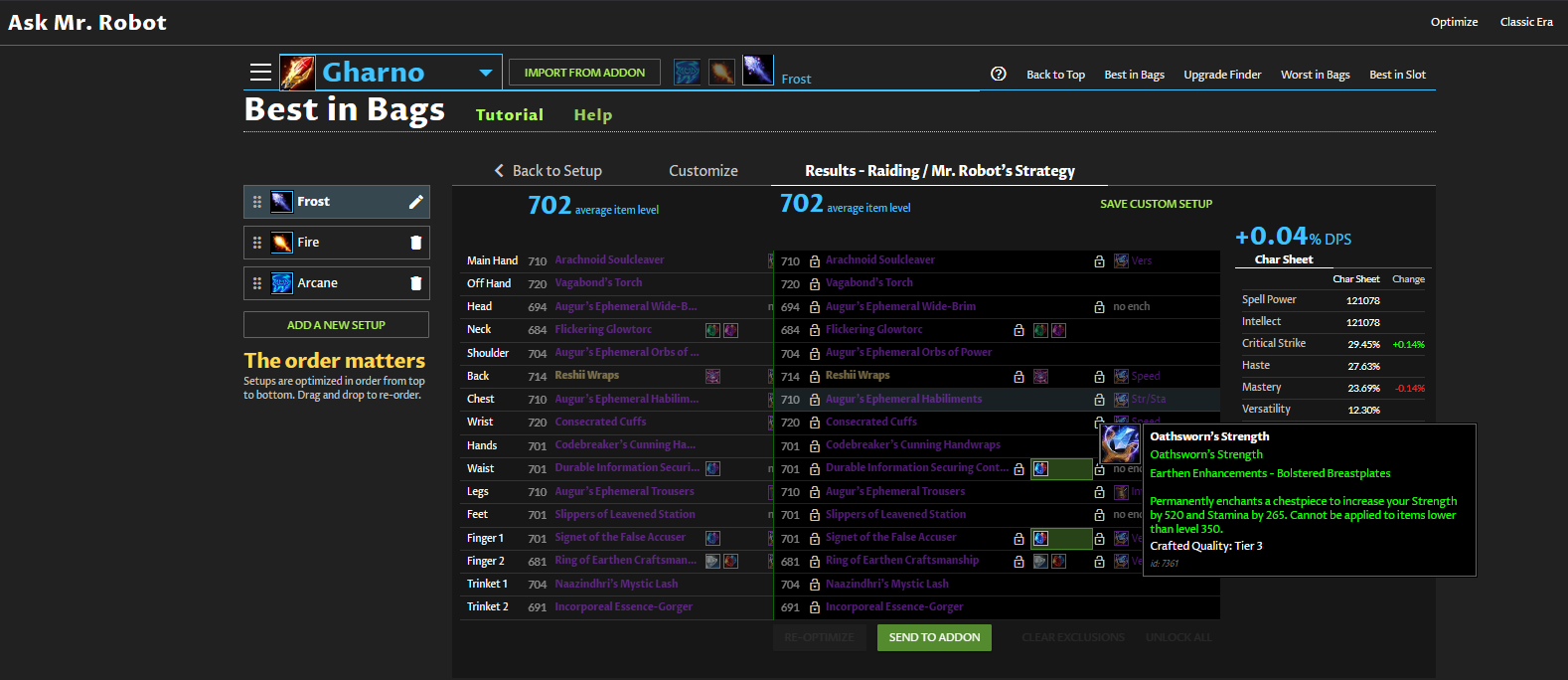Go to Upgrade Finder
Viewport: 1568px width, 680px height.
pyautogui.click(x=1222, y=75)
